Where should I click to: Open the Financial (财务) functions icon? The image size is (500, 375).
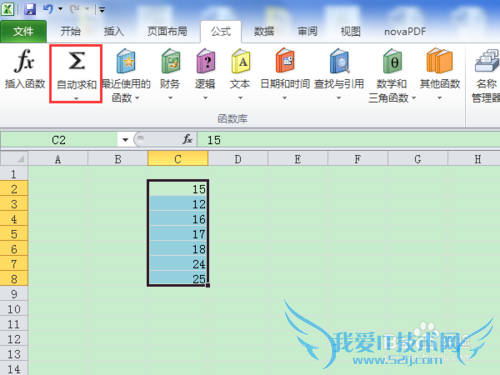[x=171, y=61]
